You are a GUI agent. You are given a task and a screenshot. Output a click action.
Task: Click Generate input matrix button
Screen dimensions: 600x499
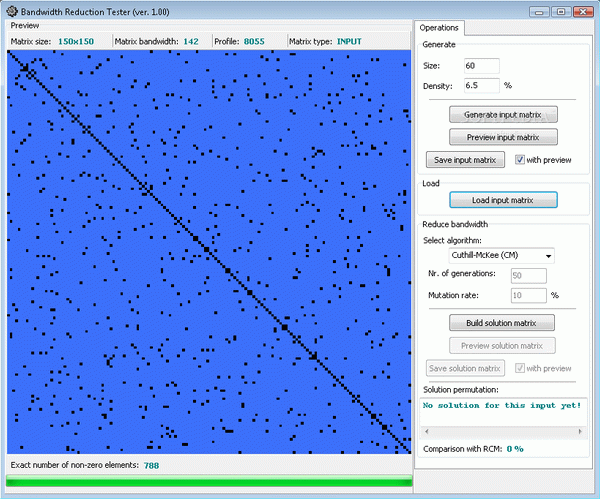tap(503, 114)
